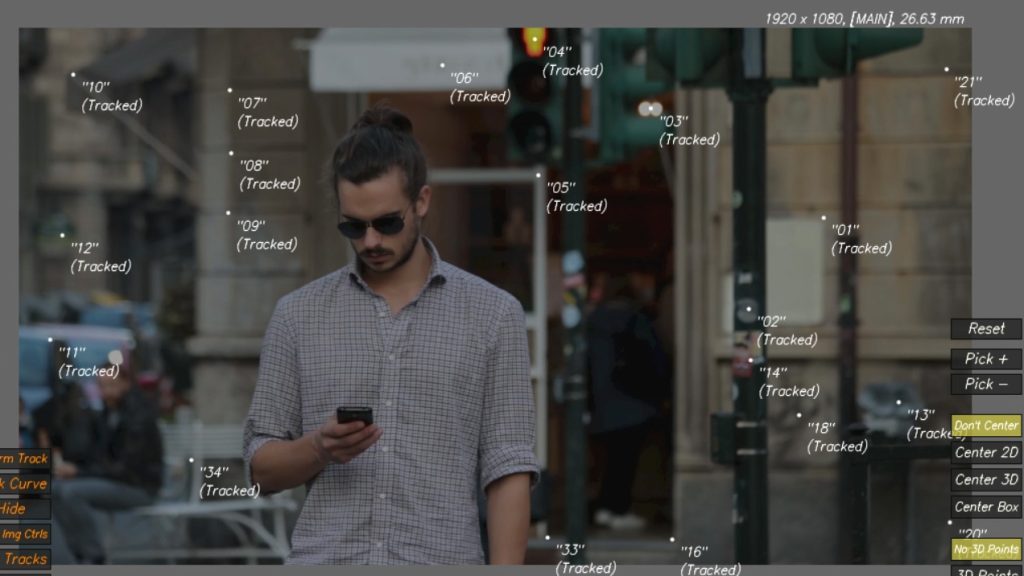Click the Pick + button
1024x576 pixels.
click(x=986, y=359)
